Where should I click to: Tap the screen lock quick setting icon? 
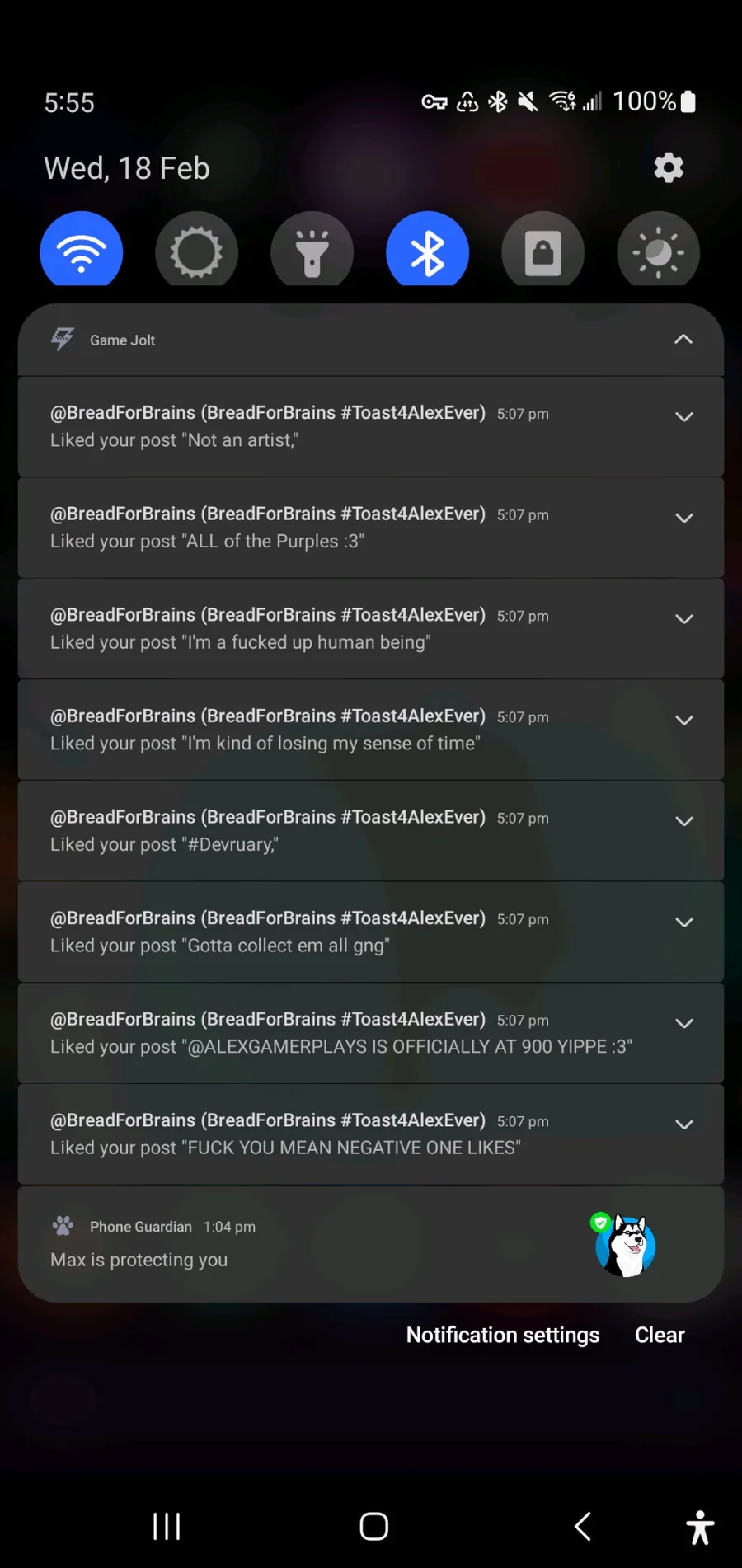542,251
